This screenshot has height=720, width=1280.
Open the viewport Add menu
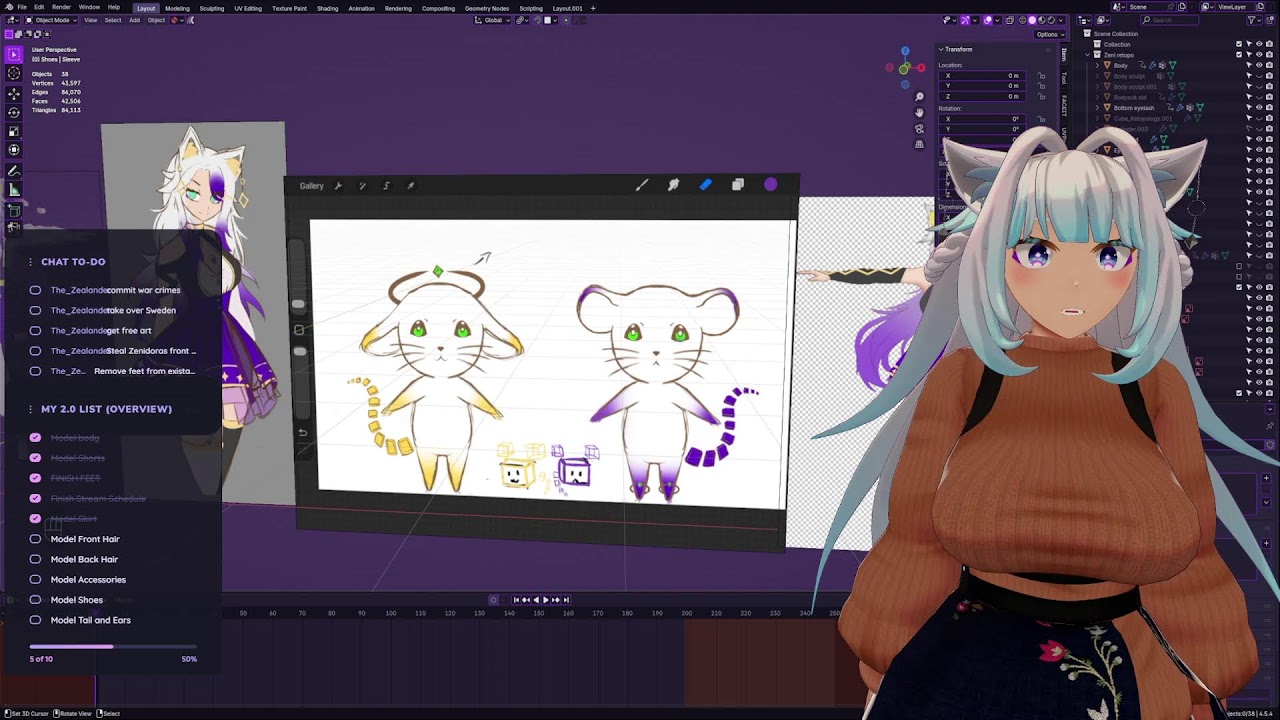(134, 20)
